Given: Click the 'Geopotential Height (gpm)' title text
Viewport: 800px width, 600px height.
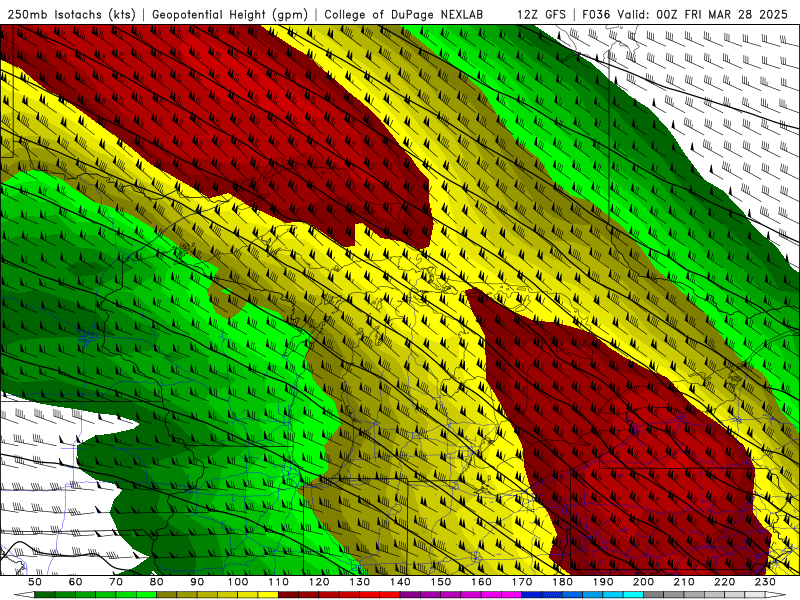Looking at the screenshot, I should click(x=230, y=15).
